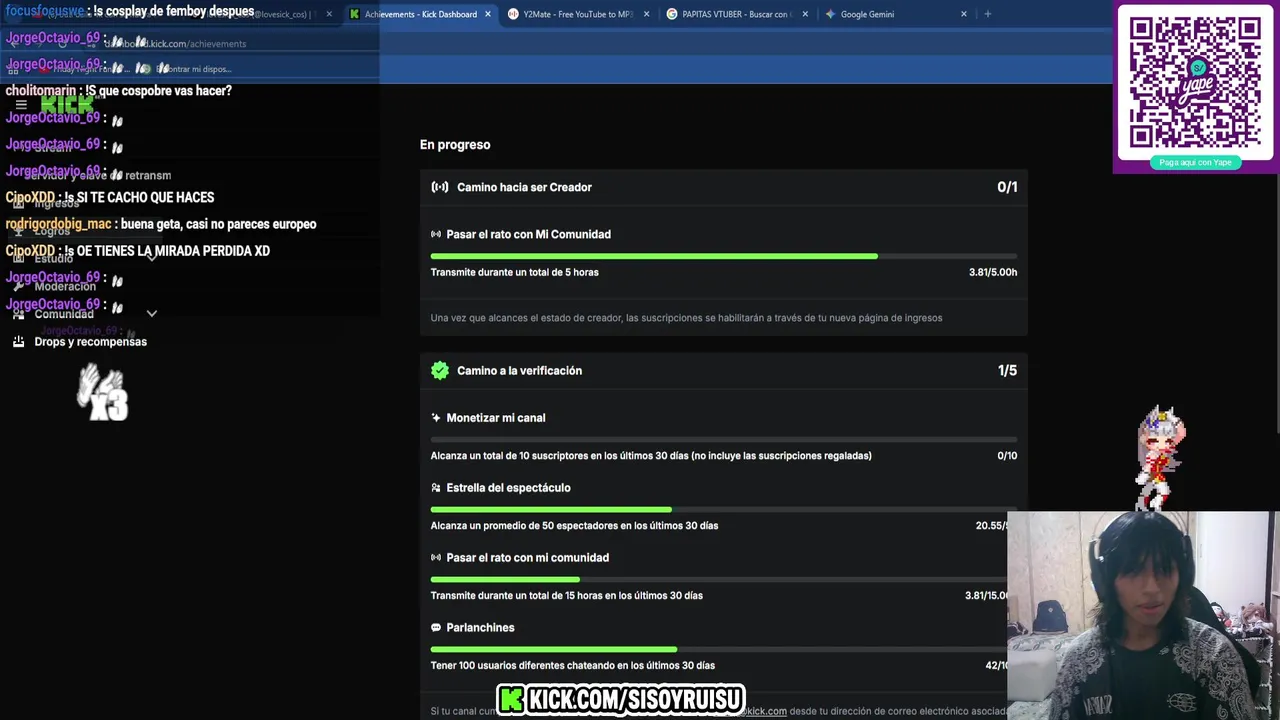This screenshot has width=1280, height=720.
Task: Click the green verified badge icon
Action: pos(440,370)
